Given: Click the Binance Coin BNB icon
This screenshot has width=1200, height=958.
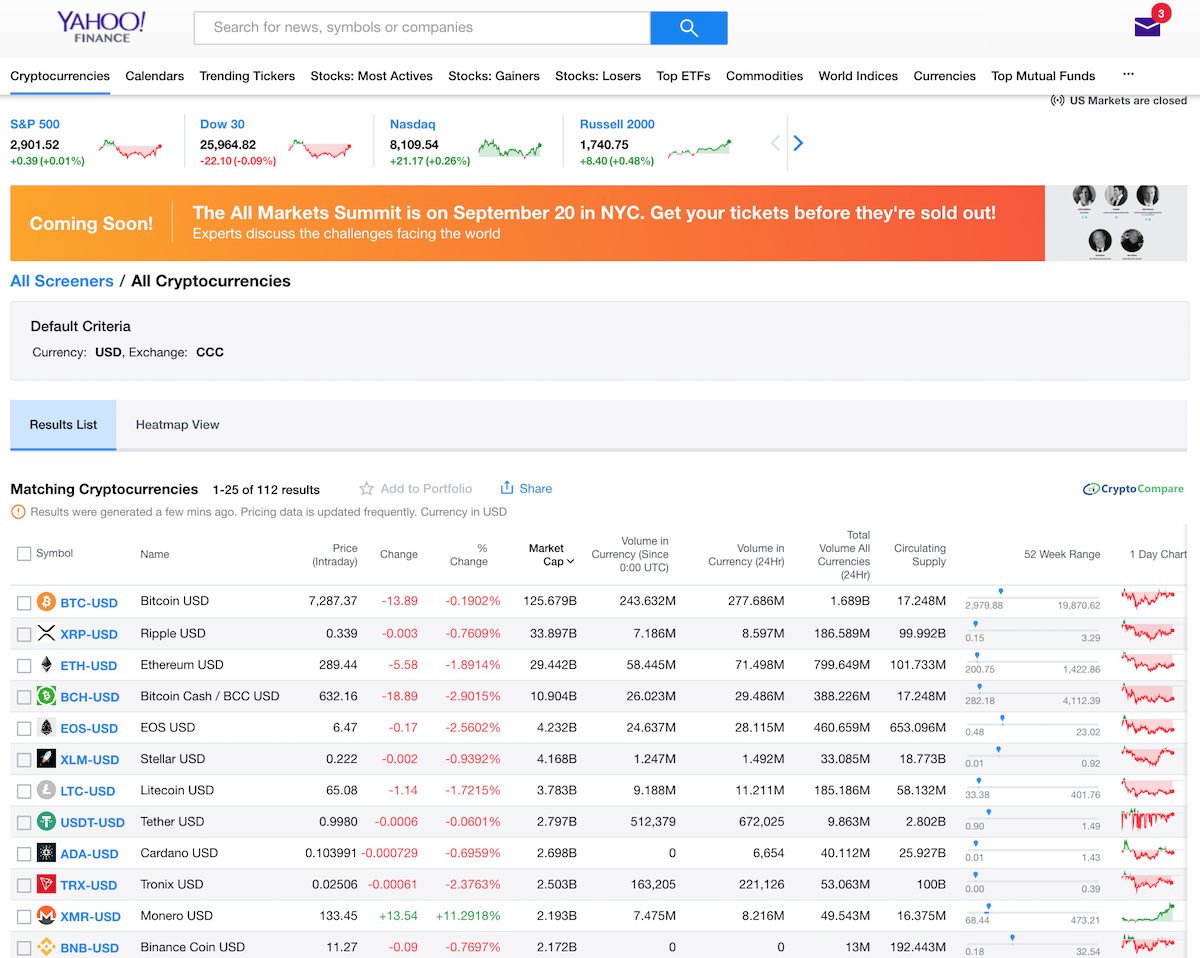Looking at the screenshot, I should (46, 947).
